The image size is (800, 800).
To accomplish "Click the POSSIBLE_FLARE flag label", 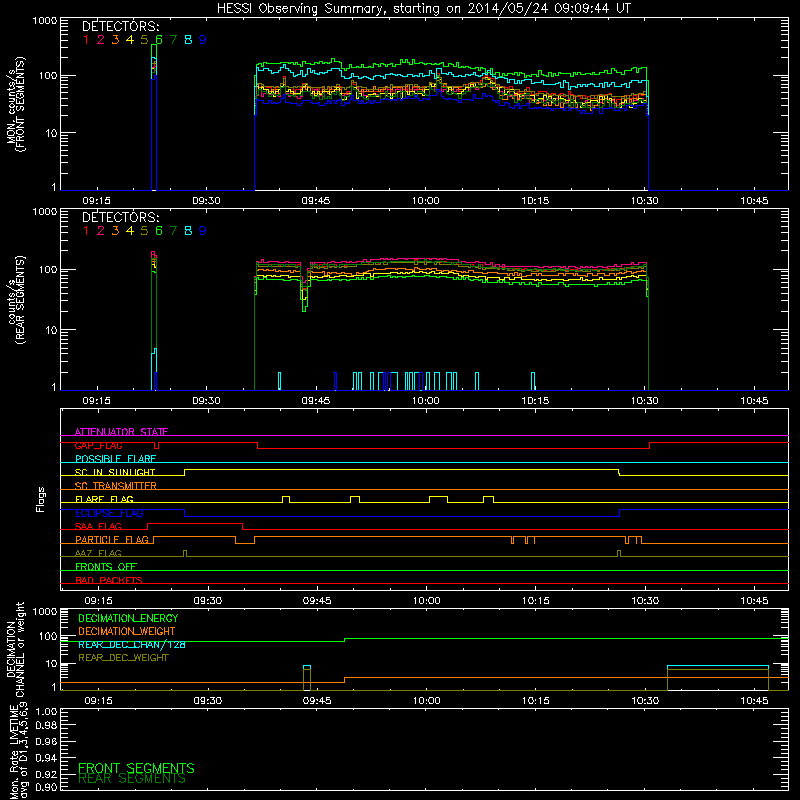I will (115, 459).
